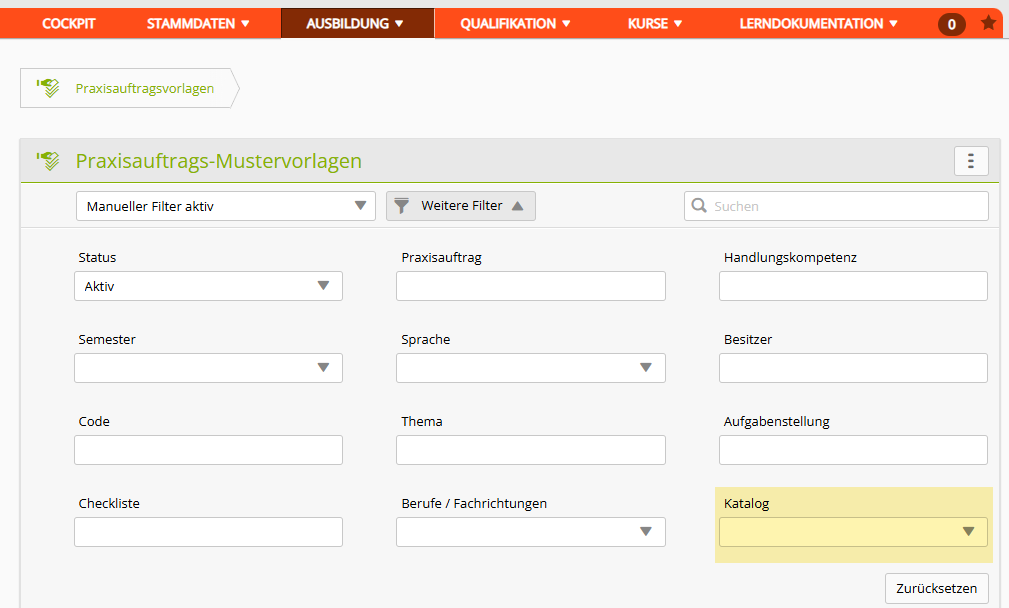The image size is (1009, 608).
Task: Click the Semester label
Action: click(x=107, y=339)
